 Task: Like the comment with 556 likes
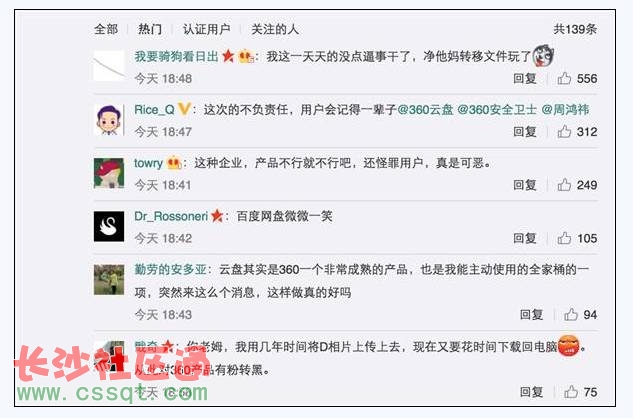564,78
